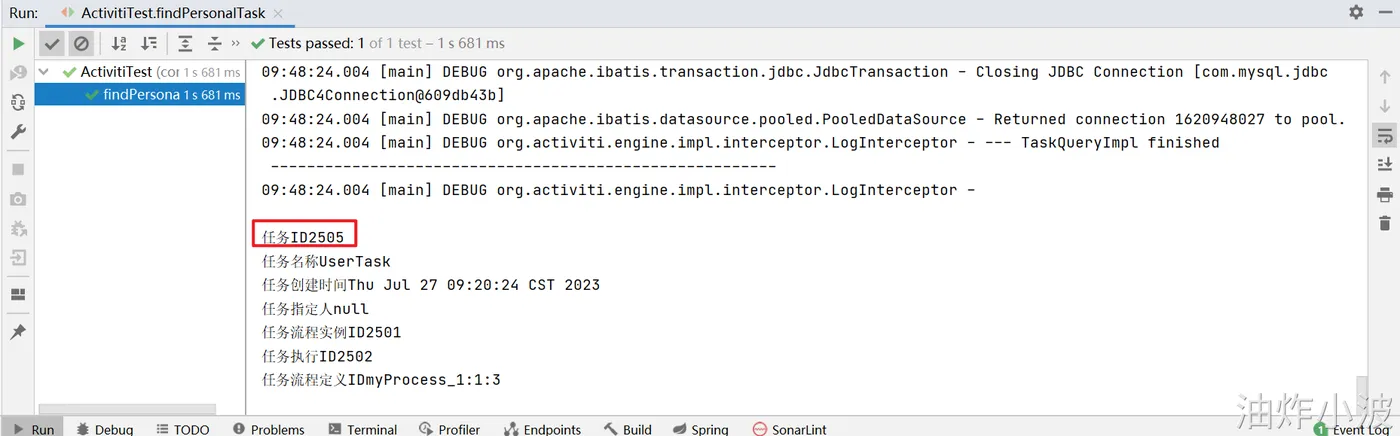1400x436 pixels.
Task: Collapse all test tree nodes
Action: coord(214,44)
